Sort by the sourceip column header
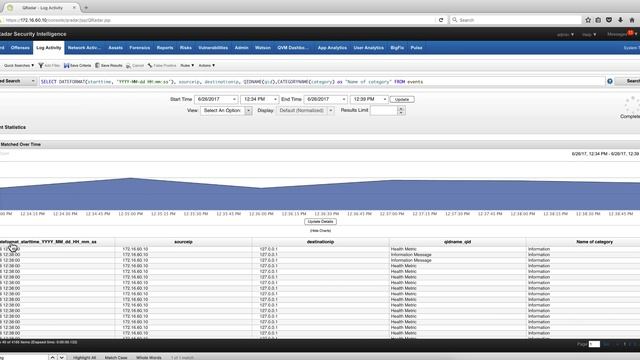 [183, 242]
